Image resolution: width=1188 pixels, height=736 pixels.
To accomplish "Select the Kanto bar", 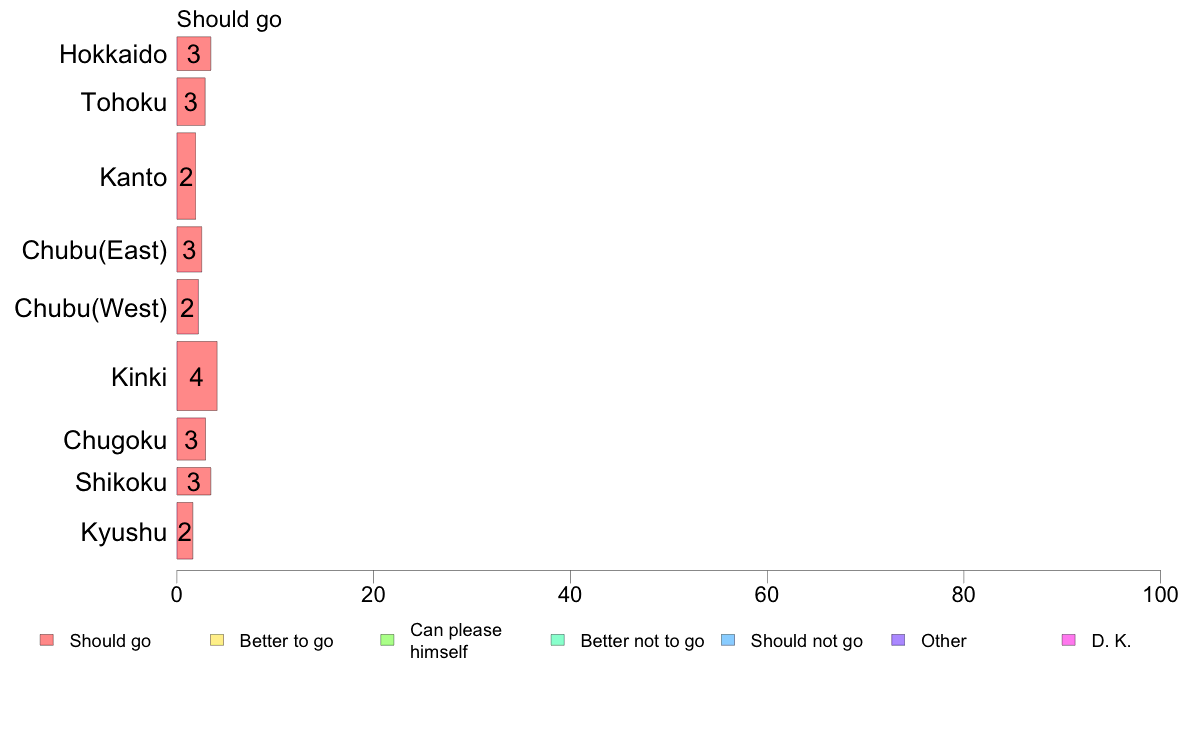I will (x=186, y=177).
